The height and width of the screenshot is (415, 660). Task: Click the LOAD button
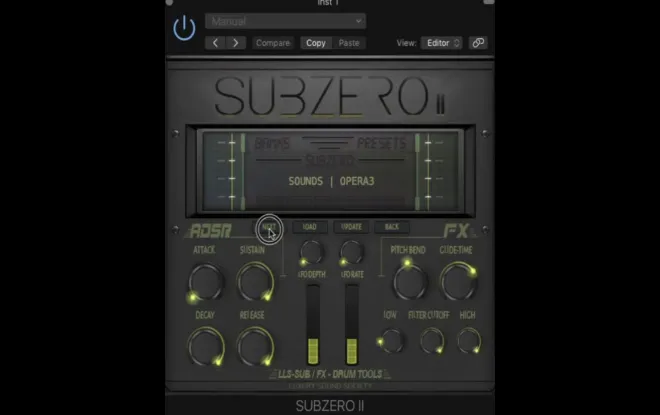(x=309, y=227)
